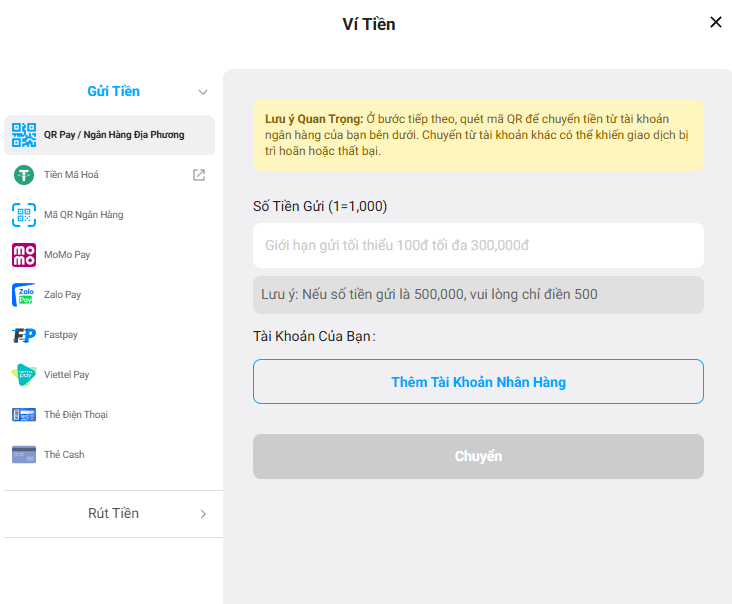
Task: Close the Ví Tiền wallet dialog
Action: [x=715, y=22]
